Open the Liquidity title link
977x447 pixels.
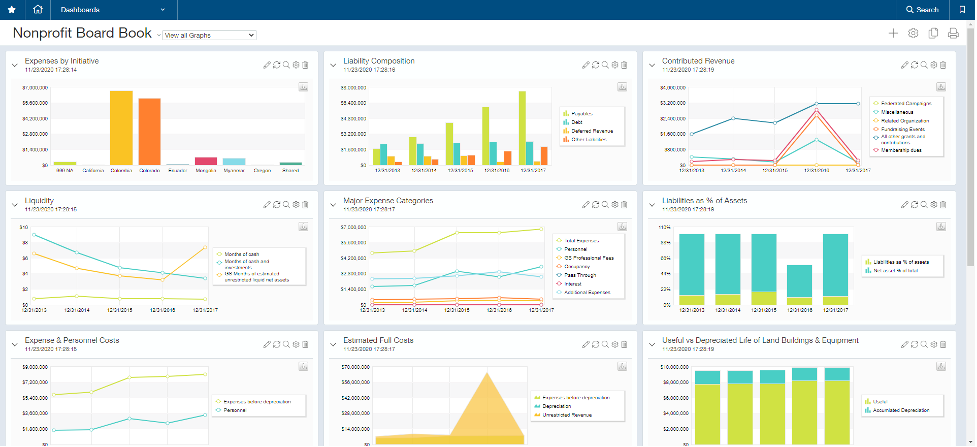click(39, 201)
